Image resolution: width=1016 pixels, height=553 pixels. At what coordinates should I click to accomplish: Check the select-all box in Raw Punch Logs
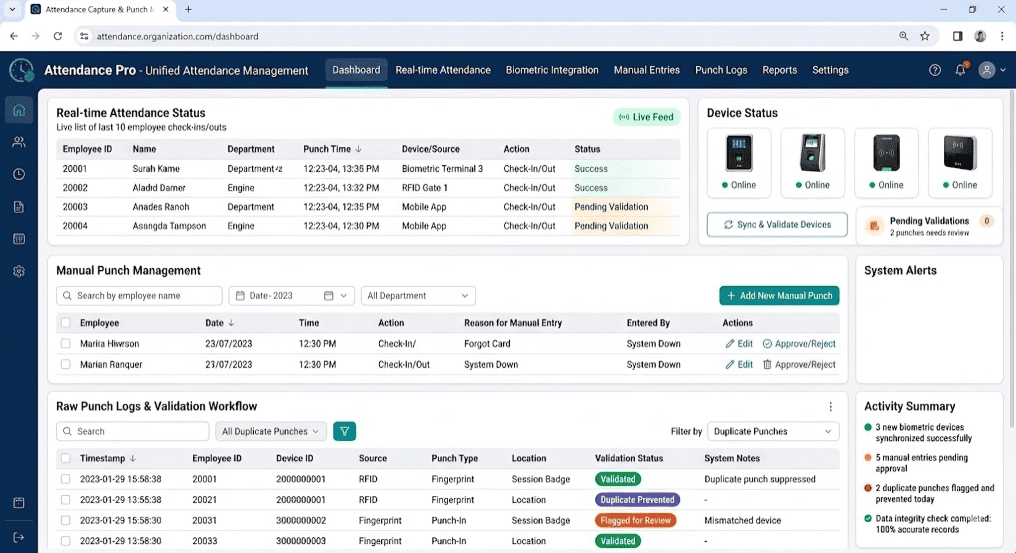pos(65,458)
